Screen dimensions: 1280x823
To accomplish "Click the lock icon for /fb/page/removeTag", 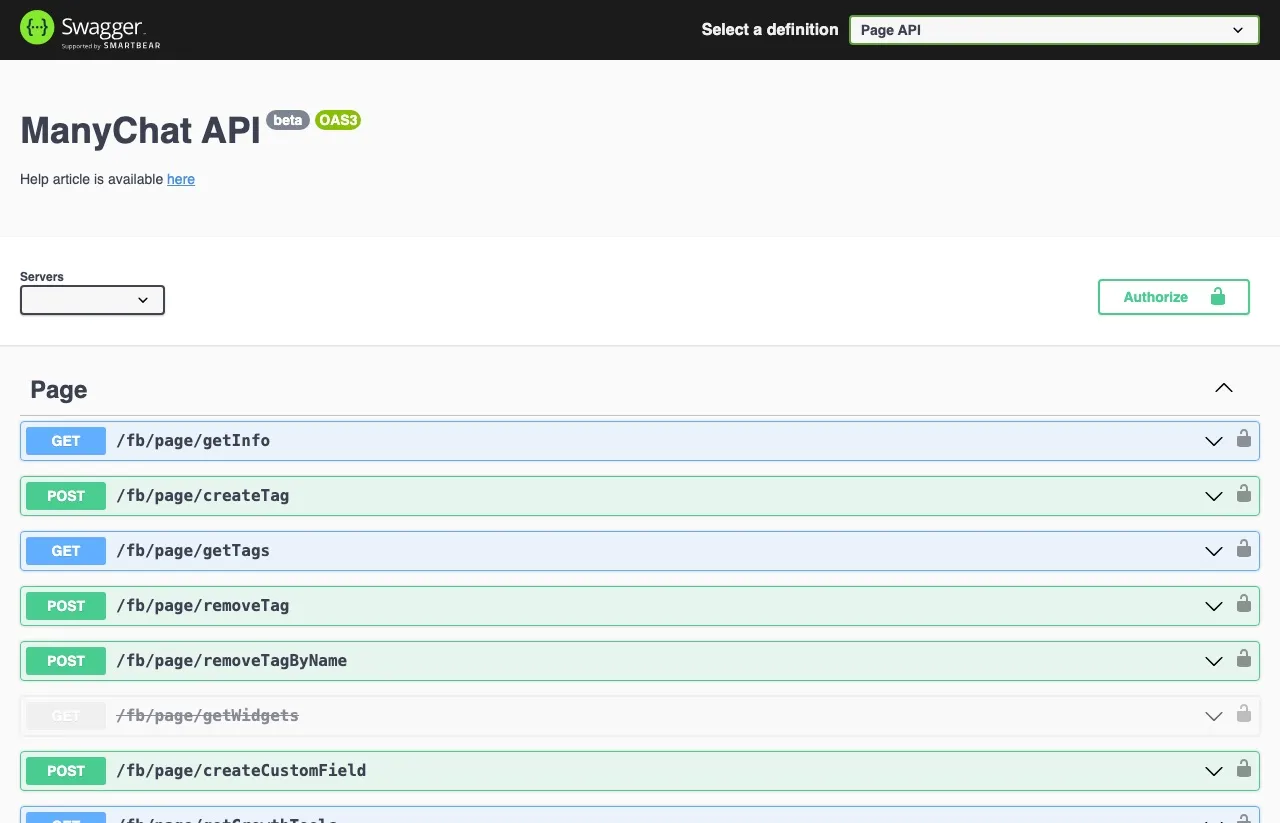I will [x=1244, y=604].
